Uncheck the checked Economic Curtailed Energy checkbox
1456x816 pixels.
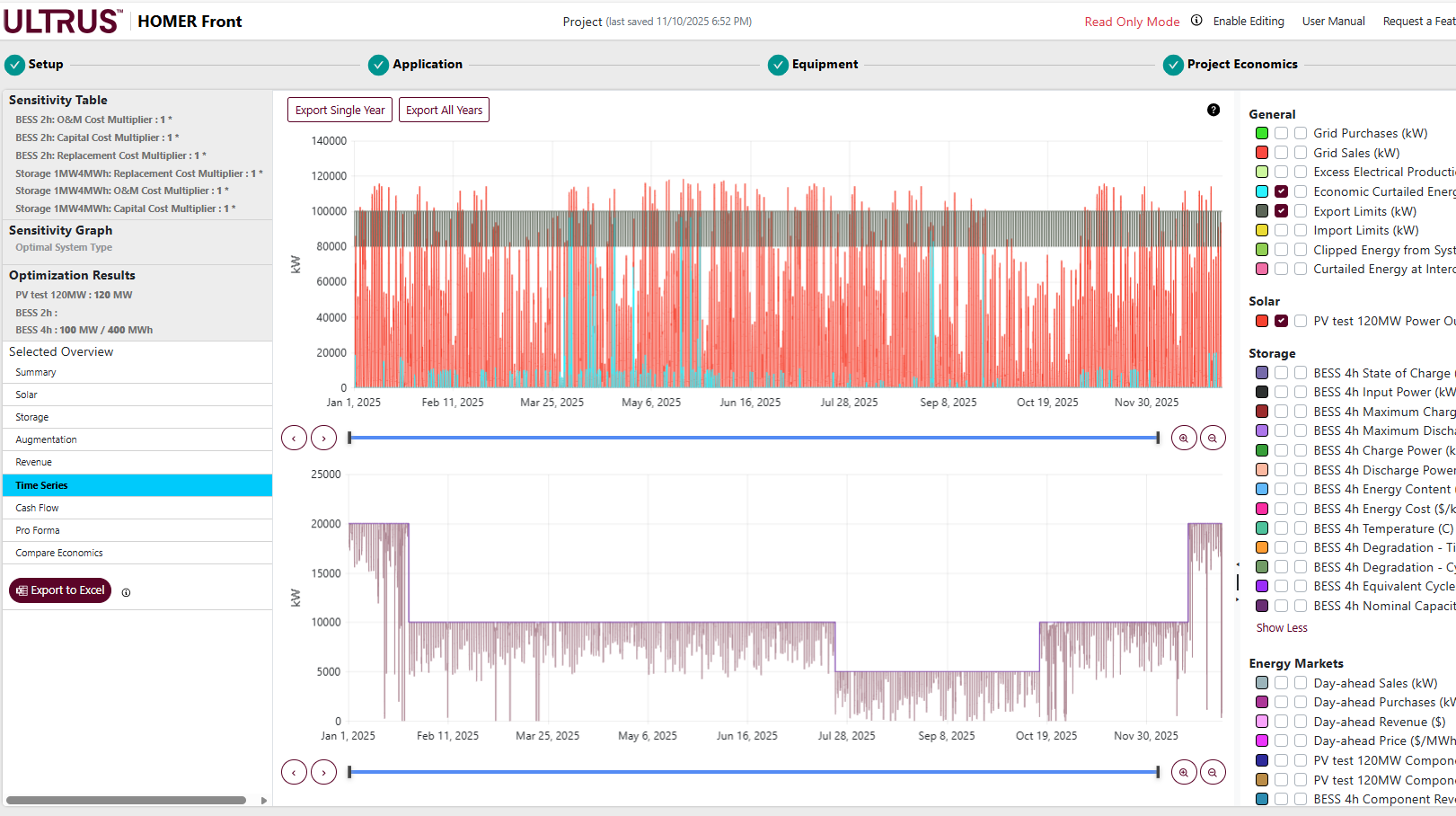pyautogui.click(x=1281, y=191)
